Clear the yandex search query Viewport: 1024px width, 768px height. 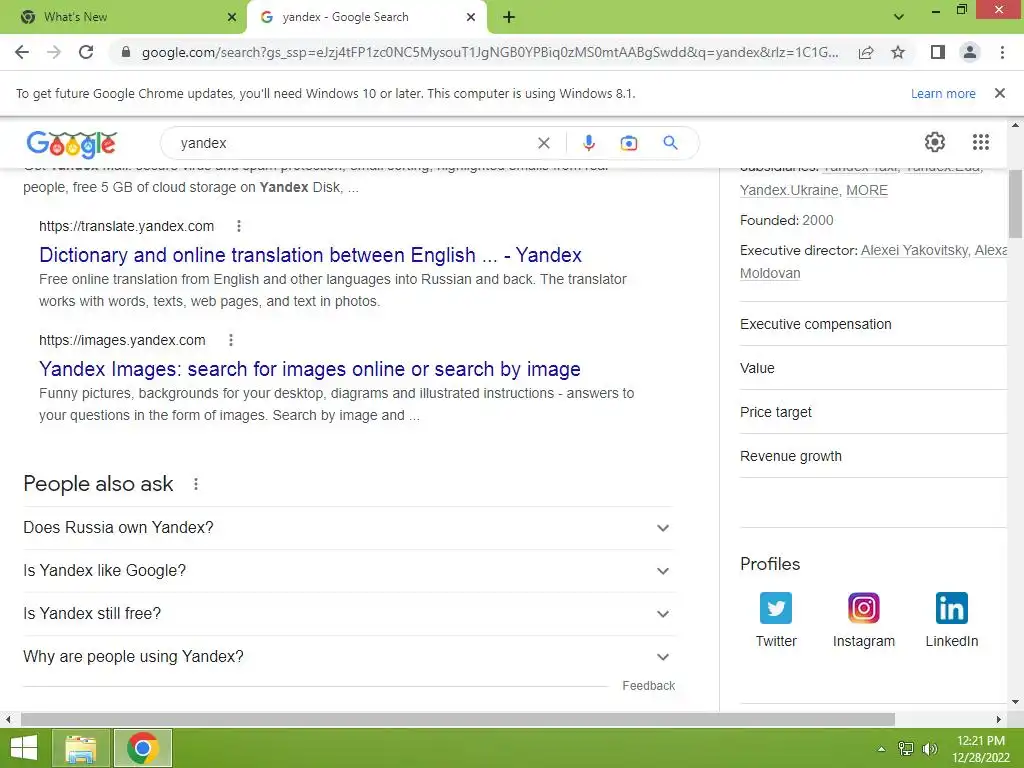point(543,143)
